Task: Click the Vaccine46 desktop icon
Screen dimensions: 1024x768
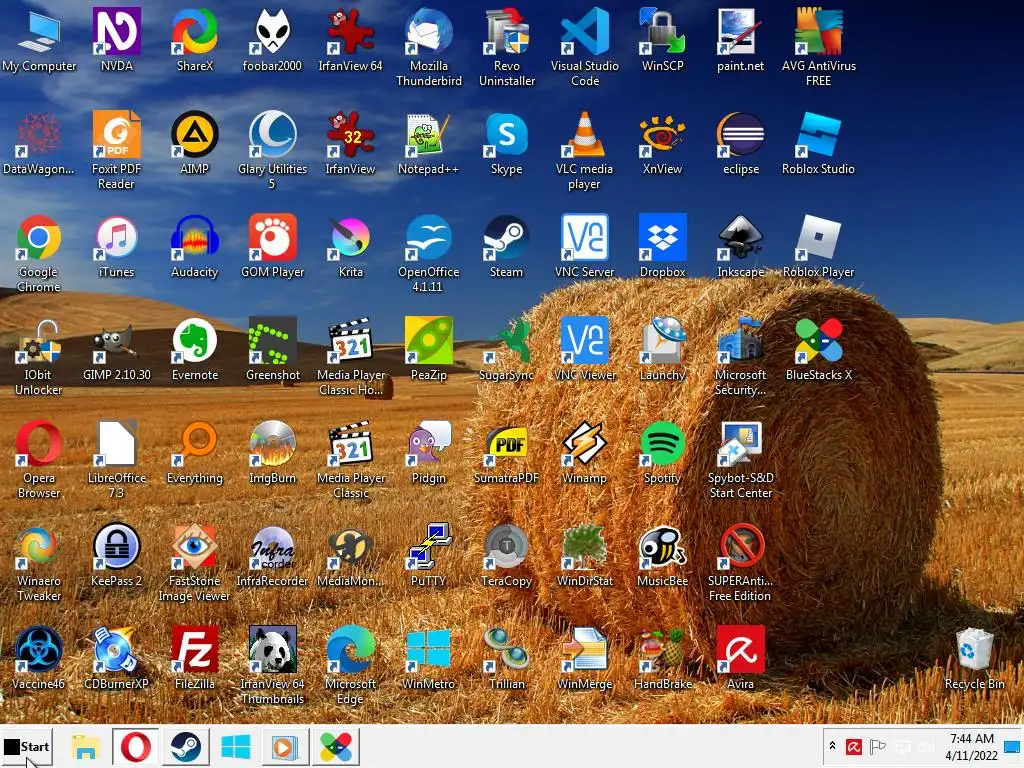Action: pyautogui.click(x=39, y=658)
